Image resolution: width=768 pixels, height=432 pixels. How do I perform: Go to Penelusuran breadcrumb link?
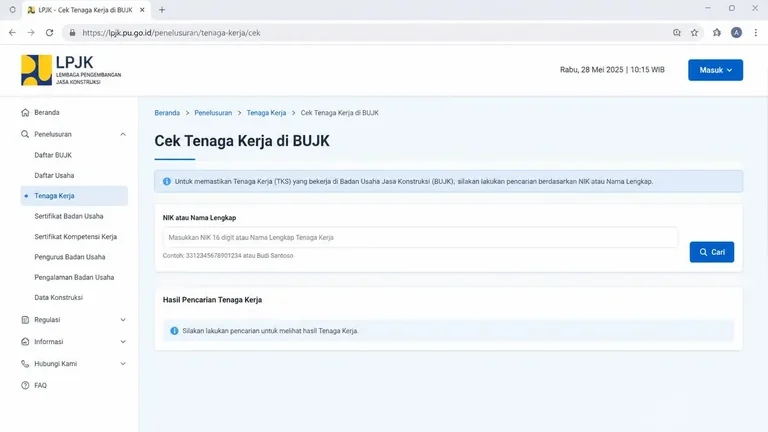213,113
